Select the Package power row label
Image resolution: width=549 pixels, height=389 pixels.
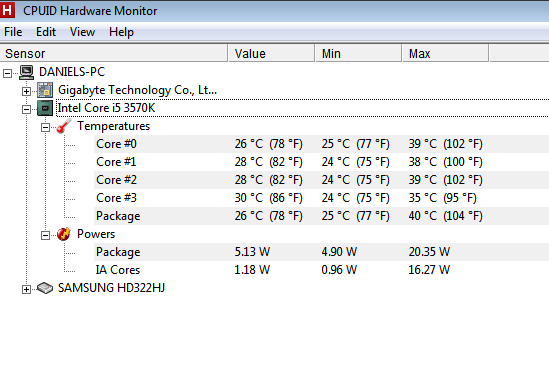[x=118, y=252]
